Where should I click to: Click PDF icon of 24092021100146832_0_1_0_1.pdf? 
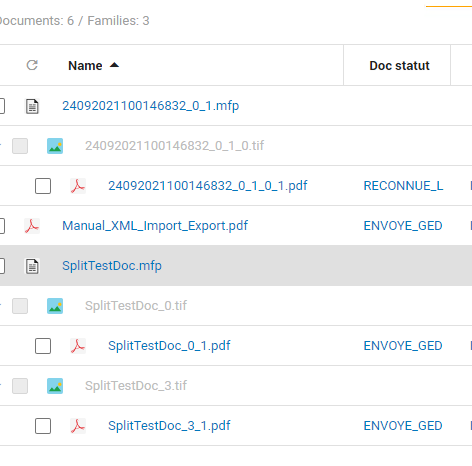click(x=78, y=186)
